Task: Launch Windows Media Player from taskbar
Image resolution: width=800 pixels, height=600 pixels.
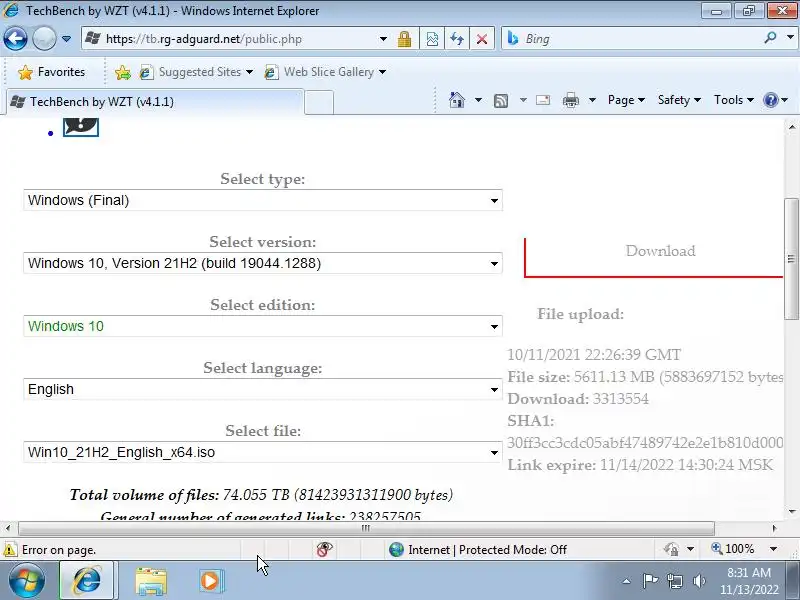Action: pyautogui.click(x=210, y=581)
